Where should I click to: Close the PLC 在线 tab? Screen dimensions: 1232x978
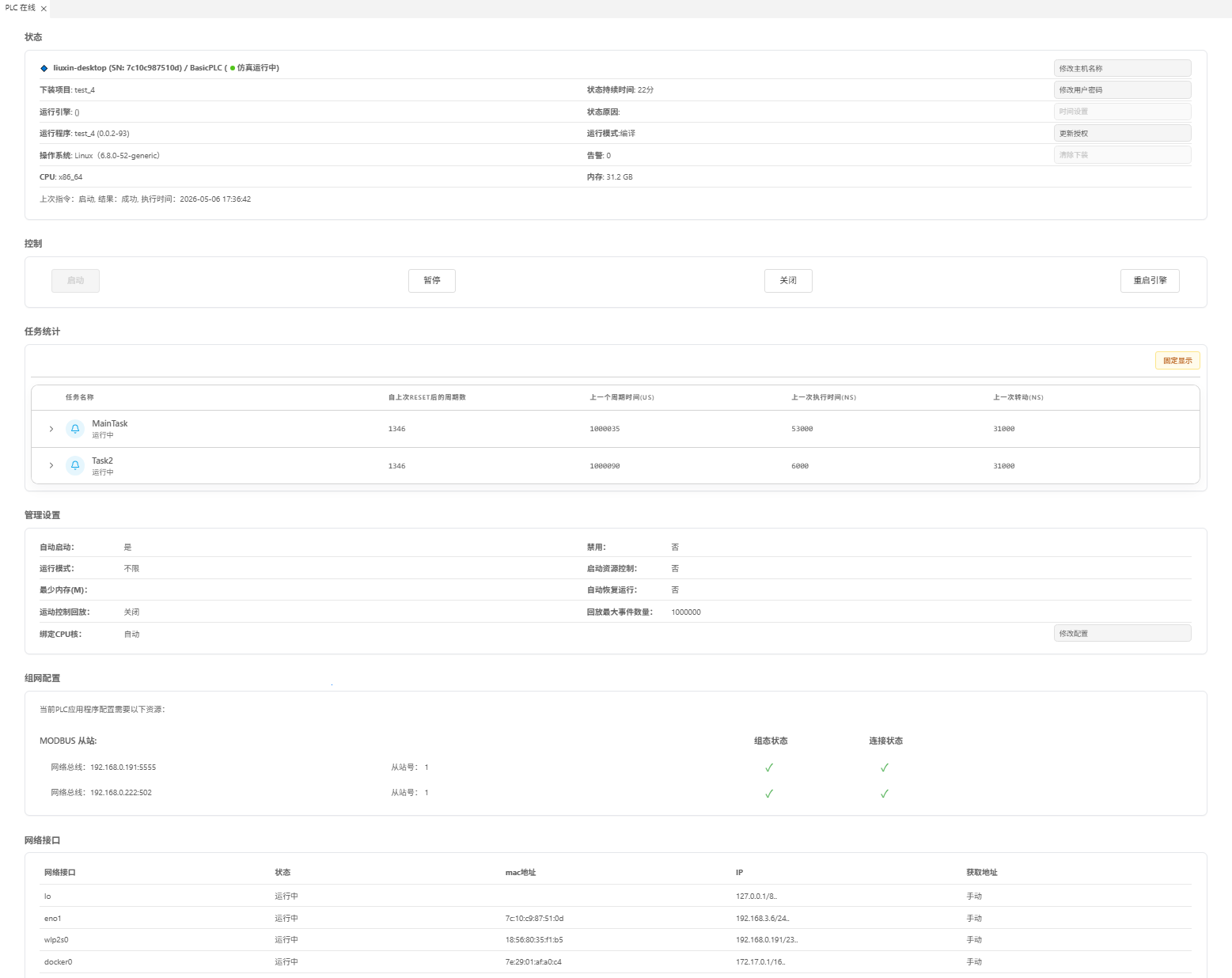pyautogui.click(x=44, y=9)
